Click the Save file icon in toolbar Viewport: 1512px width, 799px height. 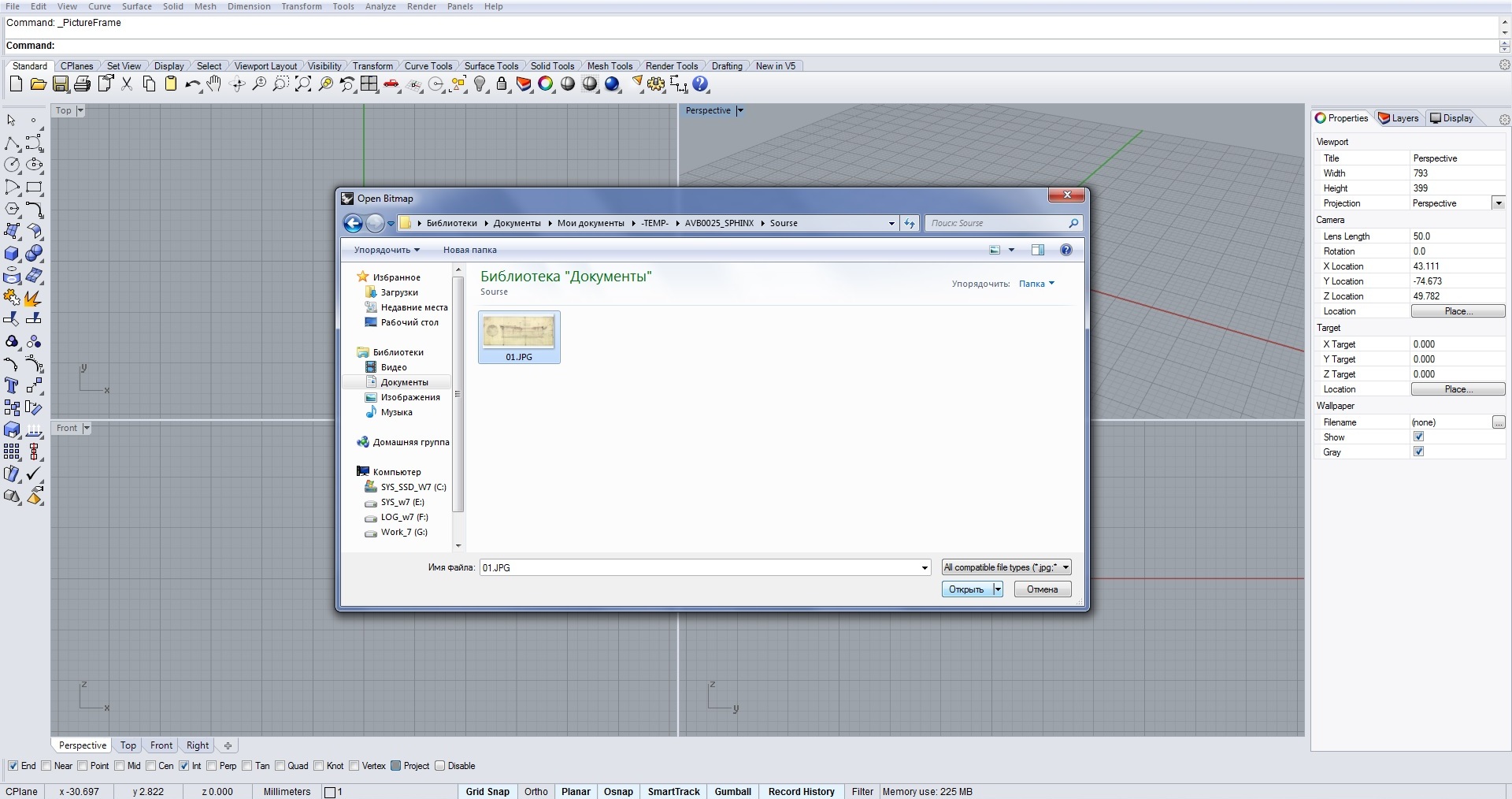[61, 84]
